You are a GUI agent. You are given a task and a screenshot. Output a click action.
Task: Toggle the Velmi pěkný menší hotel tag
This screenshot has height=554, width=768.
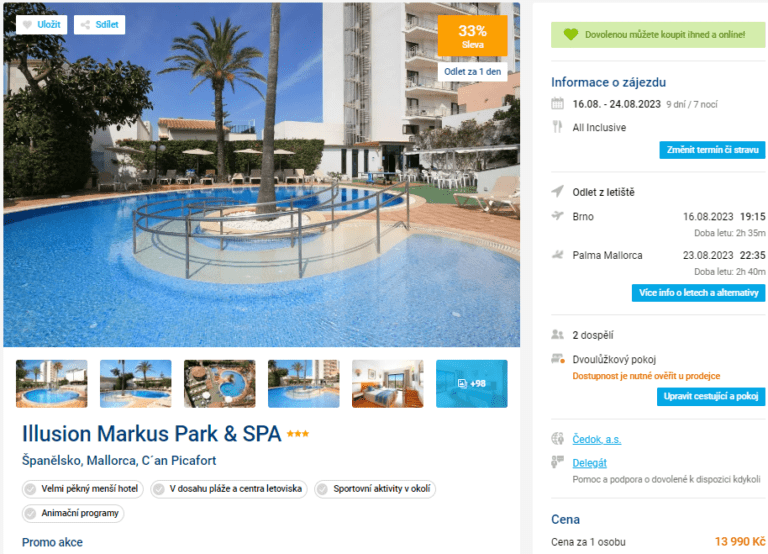83,488
